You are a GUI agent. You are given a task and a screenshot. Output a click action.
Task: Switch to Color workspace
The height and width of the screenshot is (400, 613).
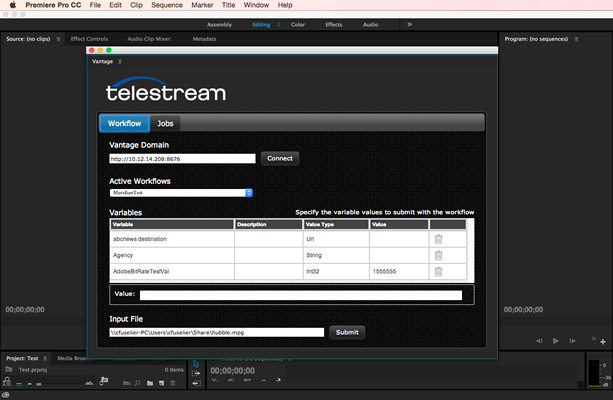[x=298, y=25]
